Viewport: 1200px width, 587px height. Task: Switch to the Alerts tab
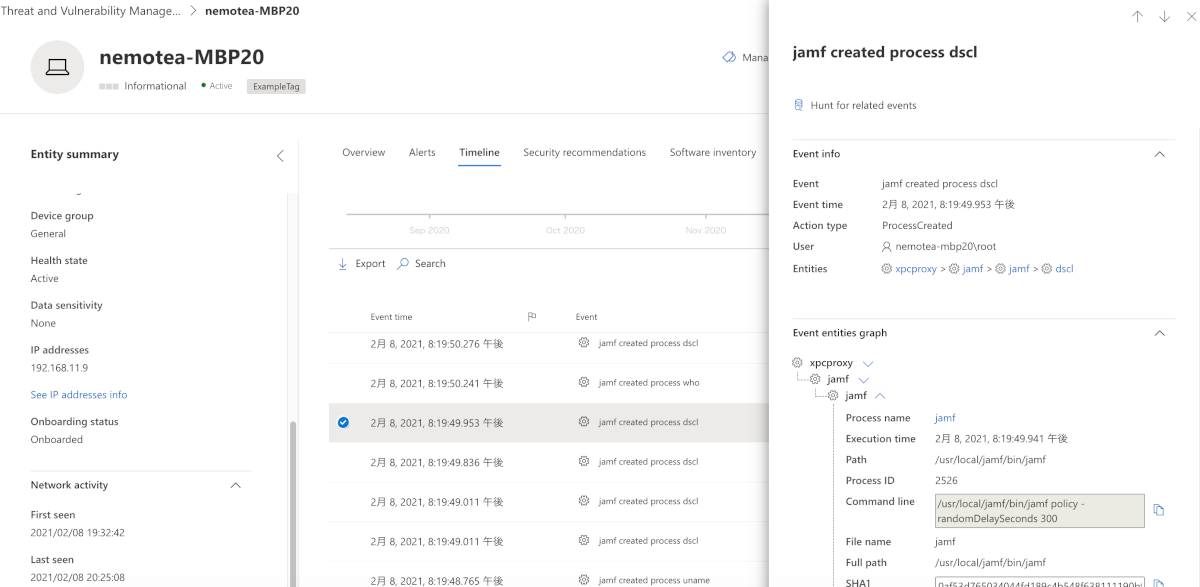(422, 152)
